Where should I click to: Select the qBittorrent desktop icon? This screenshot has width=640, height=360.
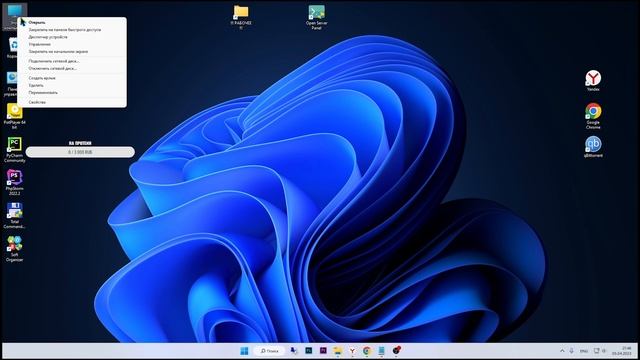(593, 147)
